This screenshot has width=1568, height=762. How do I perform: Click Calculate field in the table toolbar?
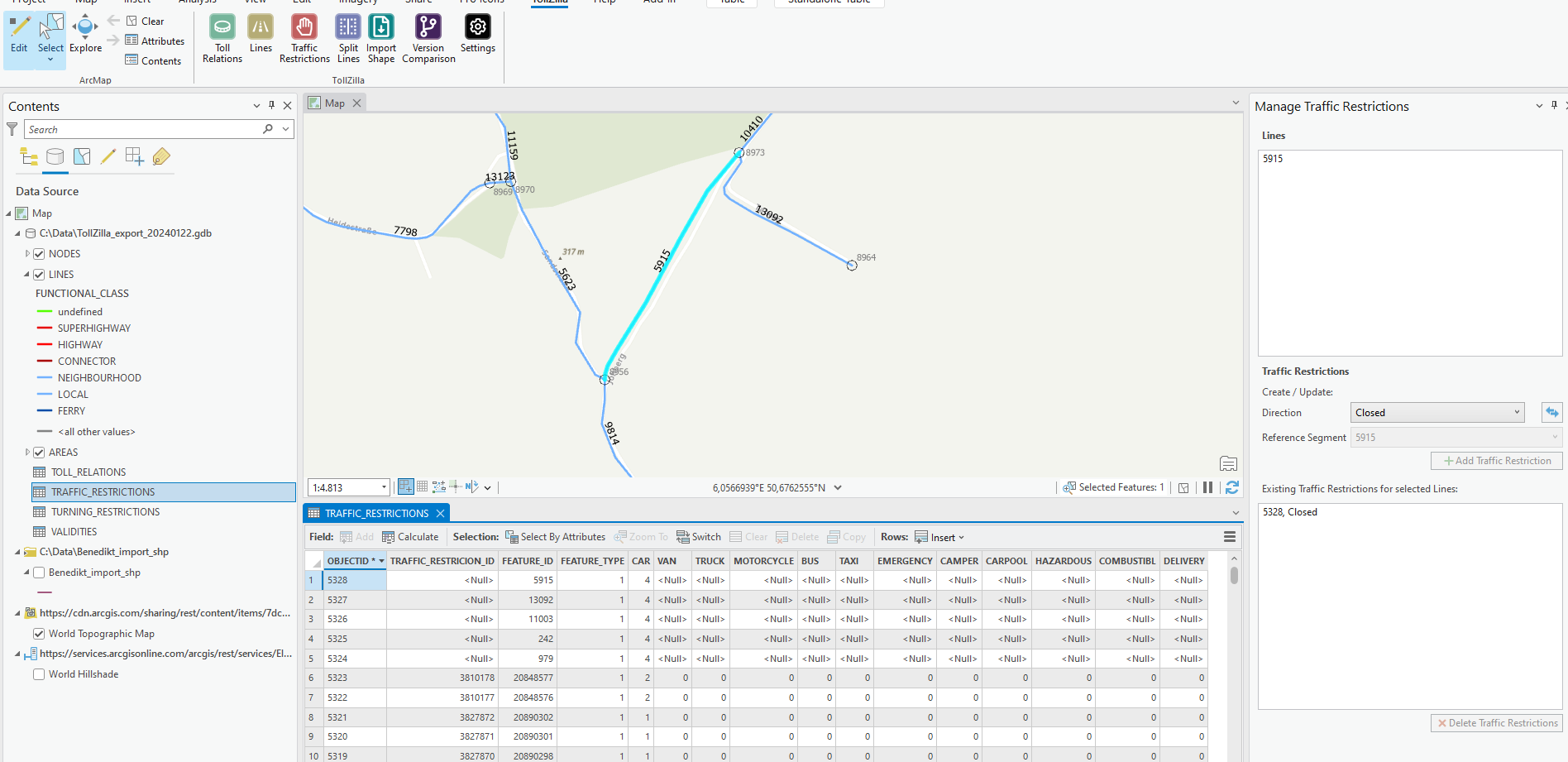point(410,537)
